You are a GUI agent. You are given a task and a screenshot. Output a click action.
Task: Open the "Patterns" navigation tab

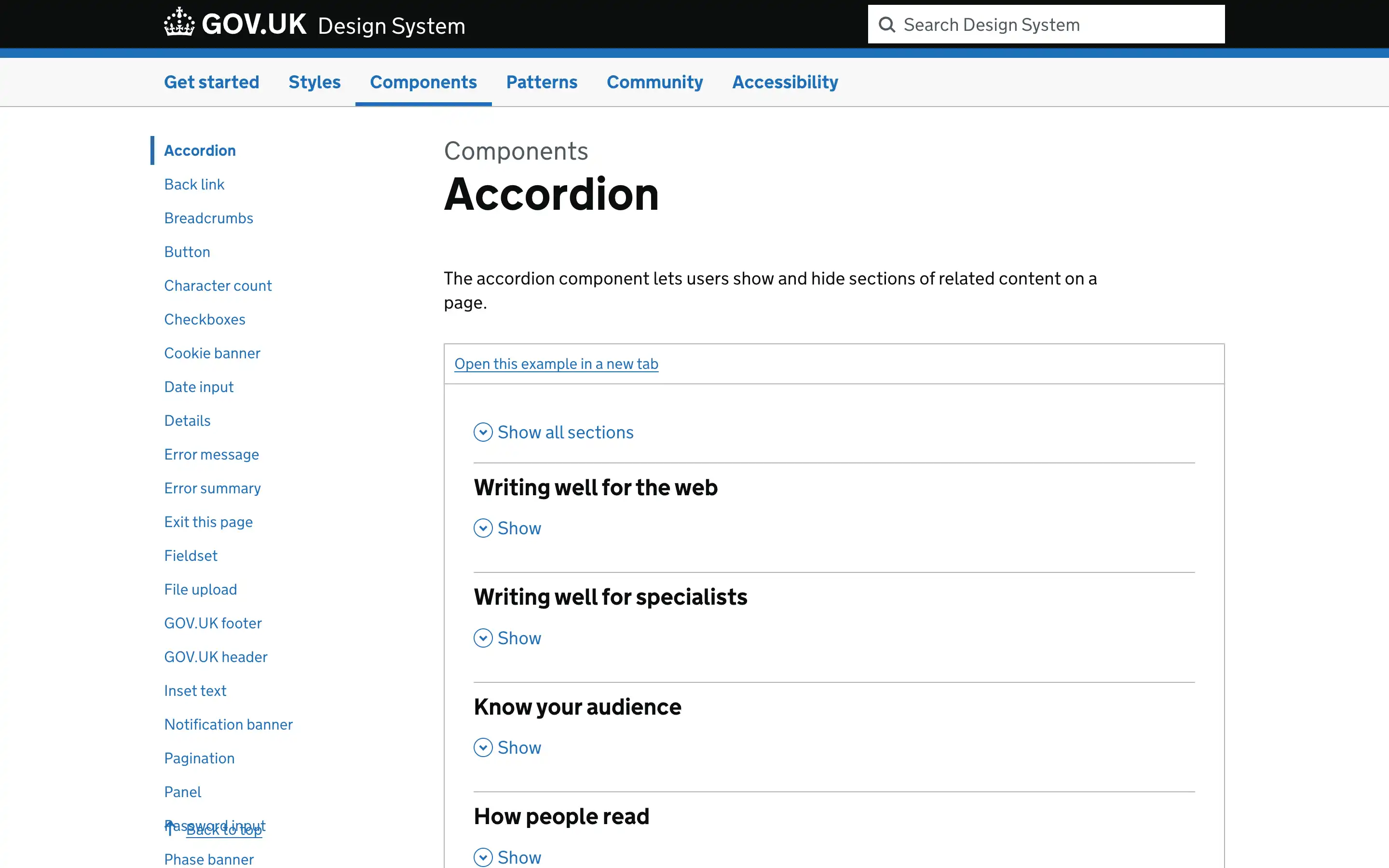click(x=542, y=82)
